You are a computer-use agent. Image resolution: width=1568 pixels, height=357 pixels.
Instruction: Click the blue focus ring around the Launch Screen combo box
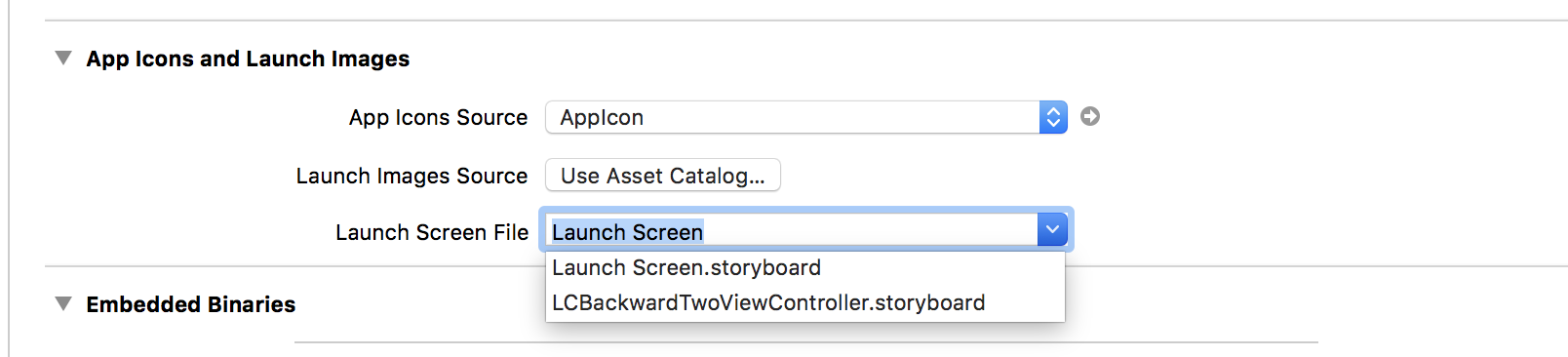point(805,210)
